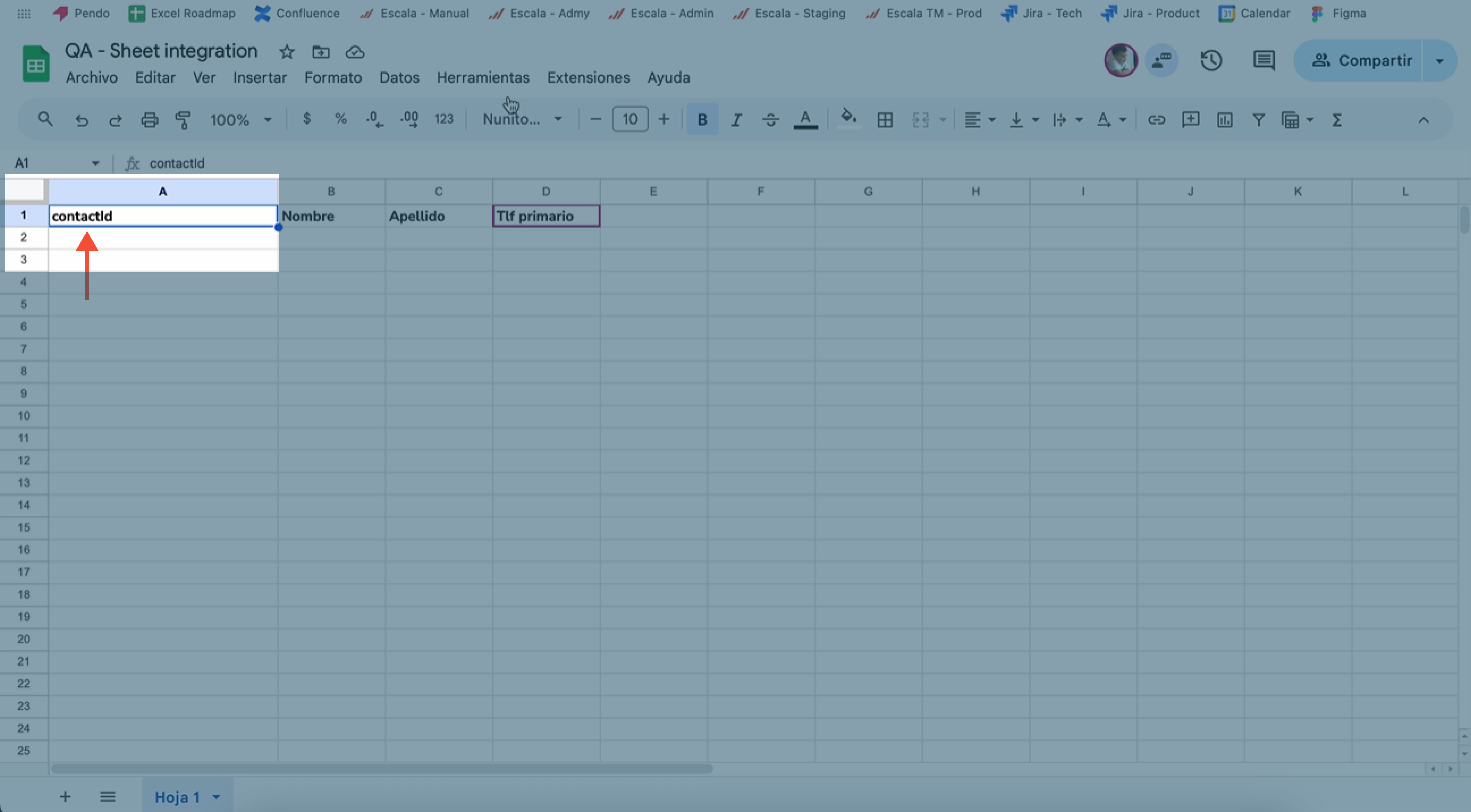The height and width of the screenshot is (812, 1471).
Task: Open filter views dropdown
Action: tap(1297, 120)
